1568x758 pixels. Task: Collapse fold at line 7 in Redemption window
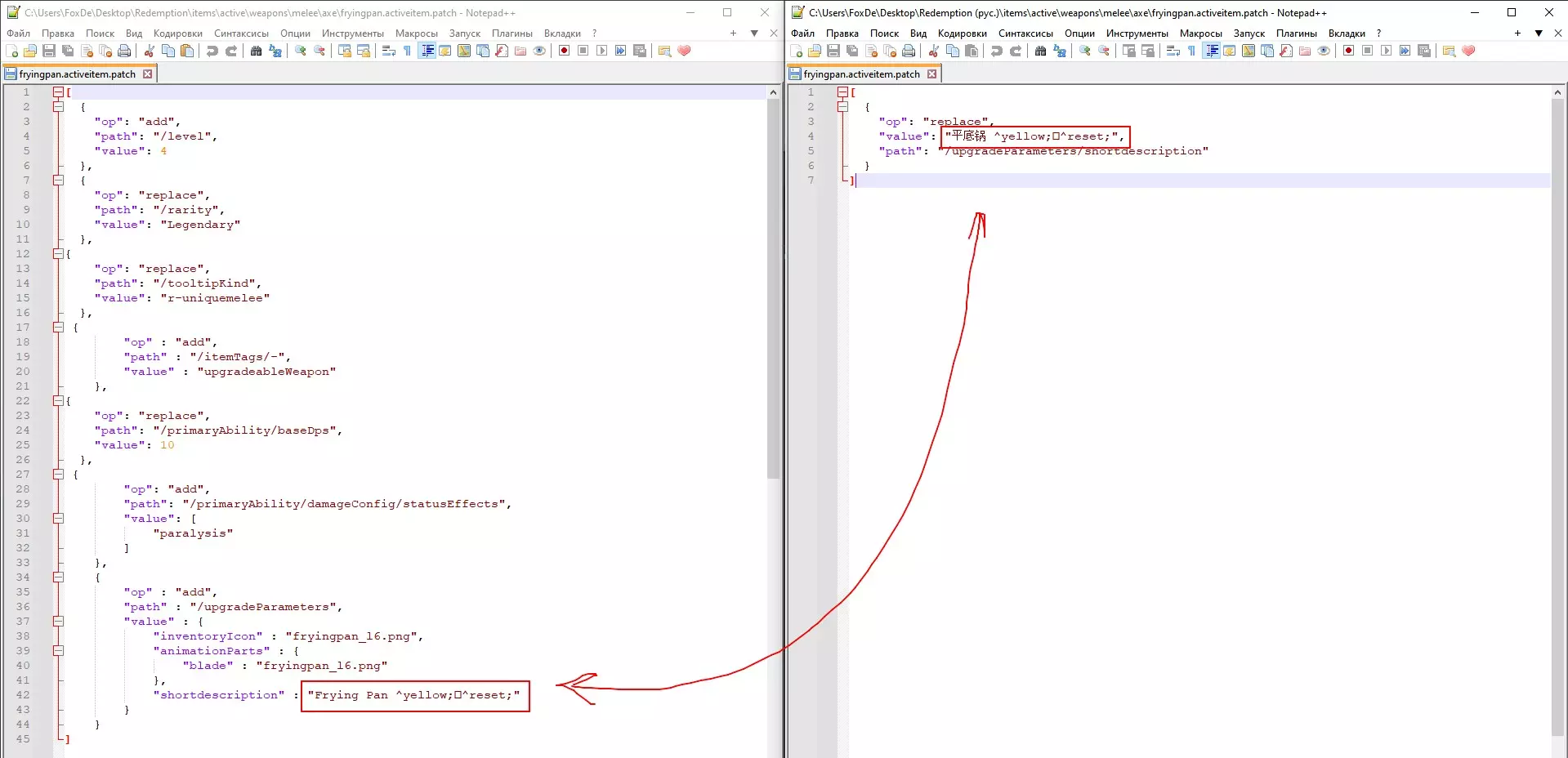point(58,181)
